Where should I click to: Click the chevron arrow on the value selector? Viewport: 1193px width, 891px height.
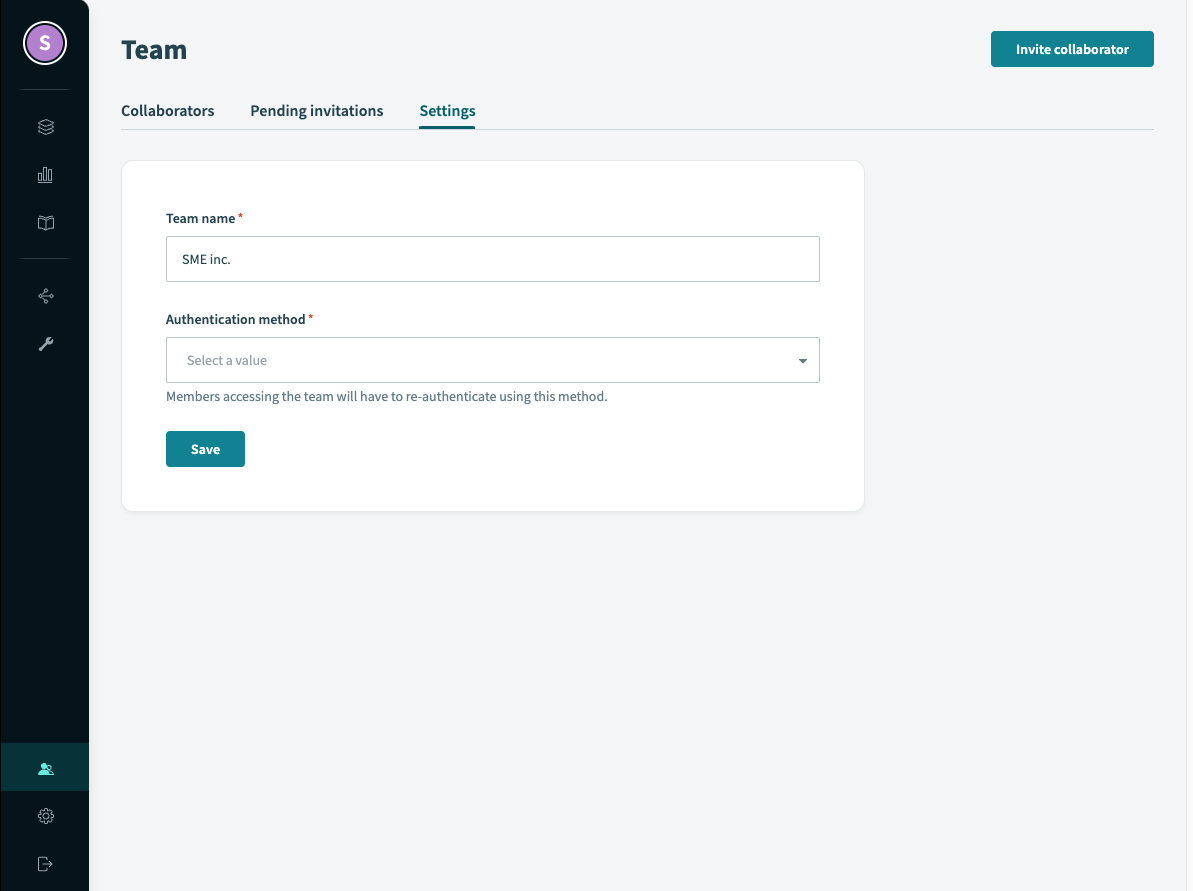[802, 360]
